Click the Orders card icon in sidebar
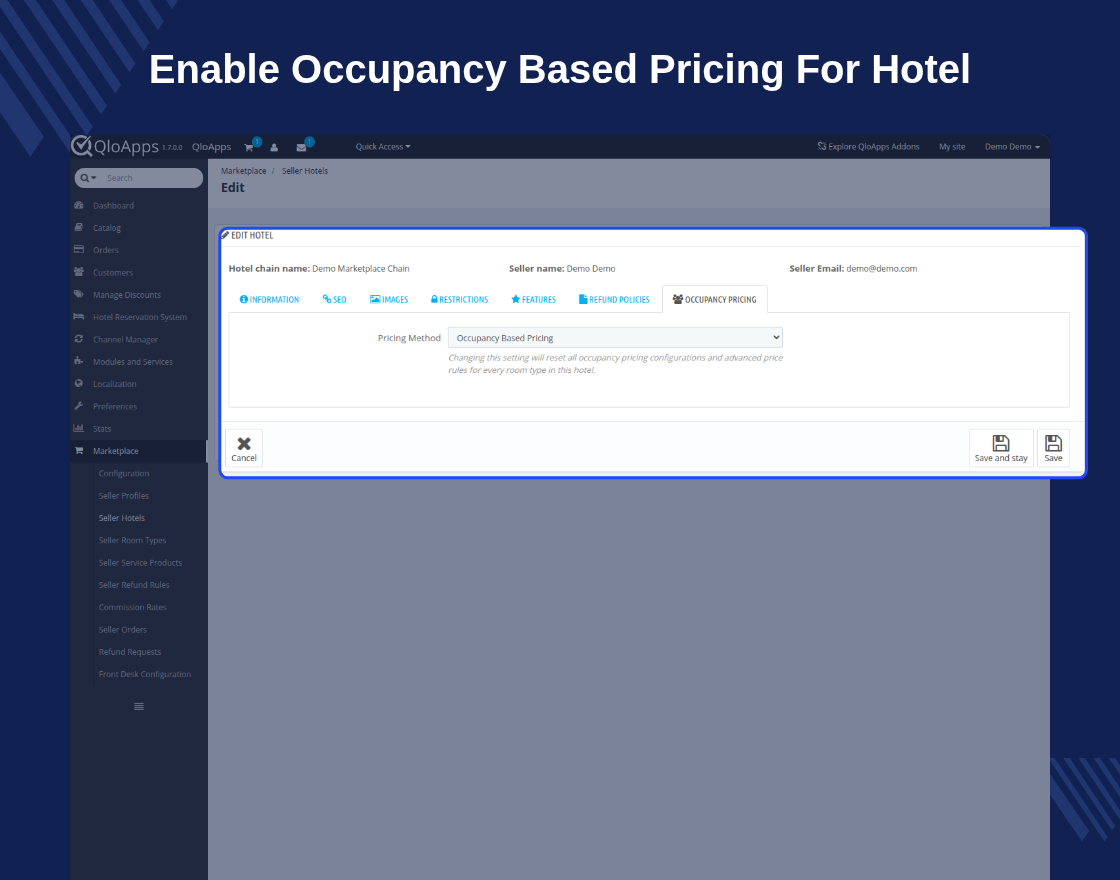The image size is (1120, 880). (x=79, y=249)
